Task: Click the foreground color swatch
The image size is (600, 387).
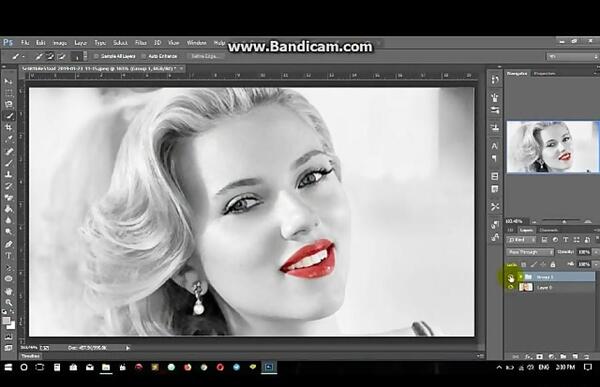Action: coord(6,320)
